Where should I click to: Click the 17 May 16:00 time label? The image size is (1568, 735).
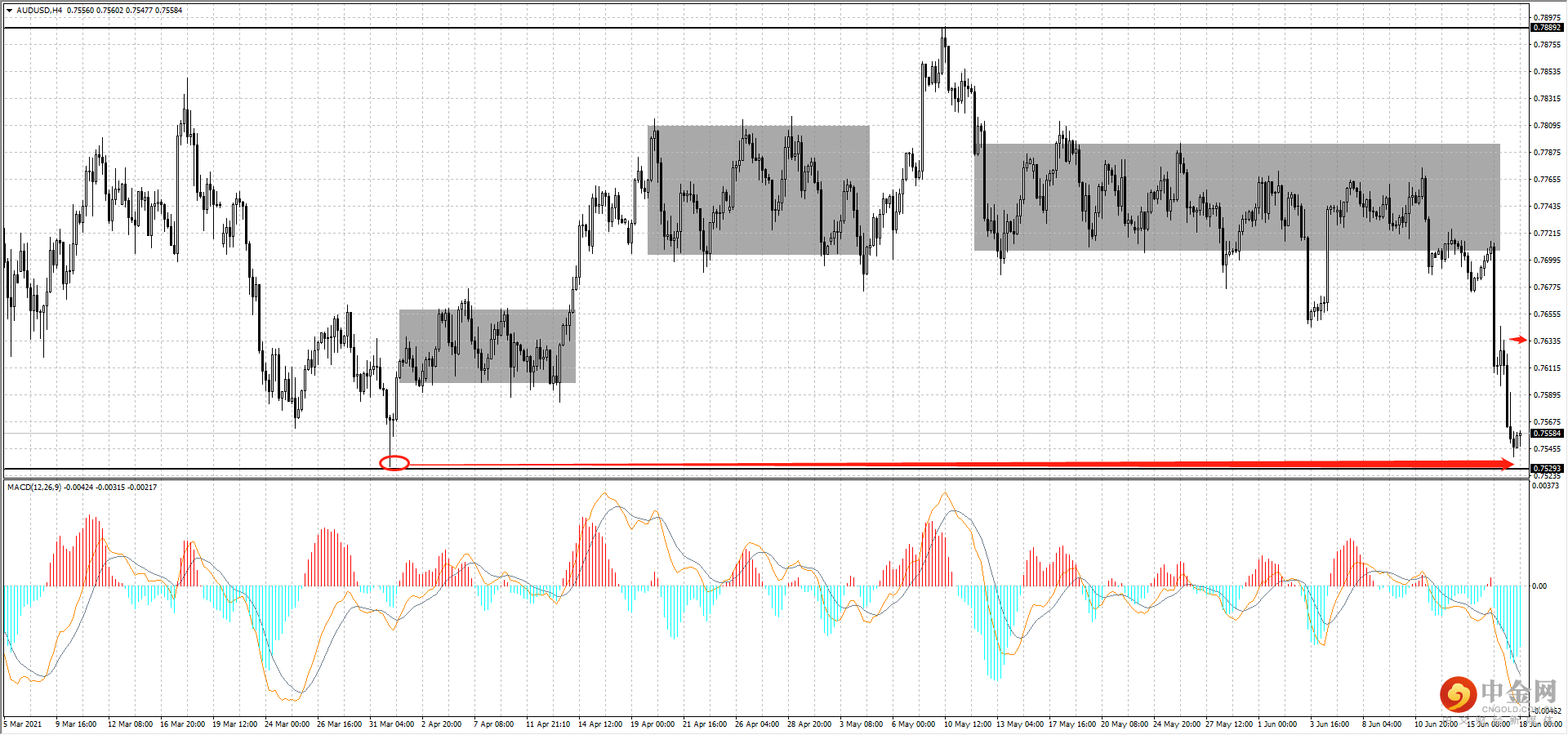(x=1072, y=724)
